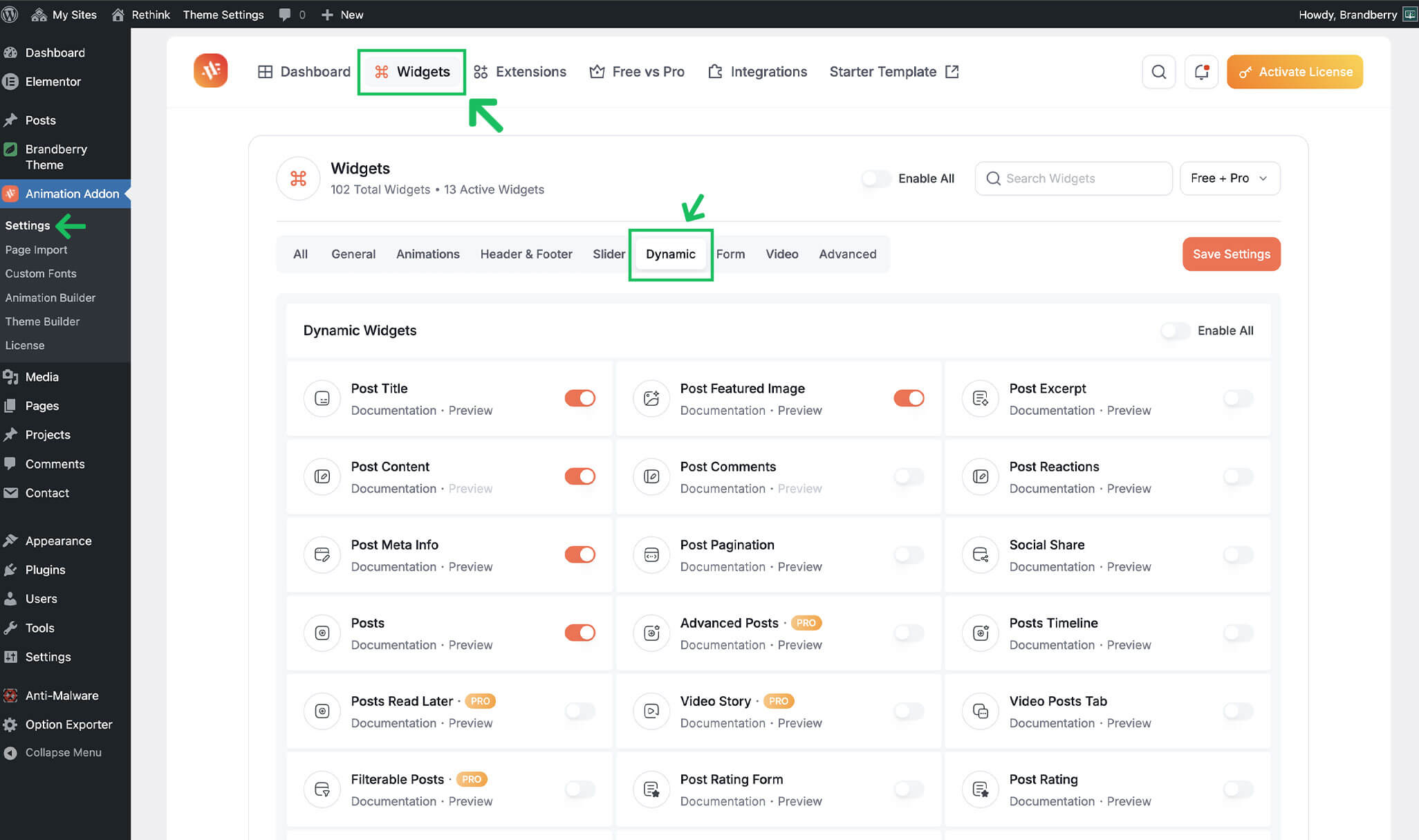Click the Social Share widget icon
The image size is (1419, 840).
click(x=980, y=554)
